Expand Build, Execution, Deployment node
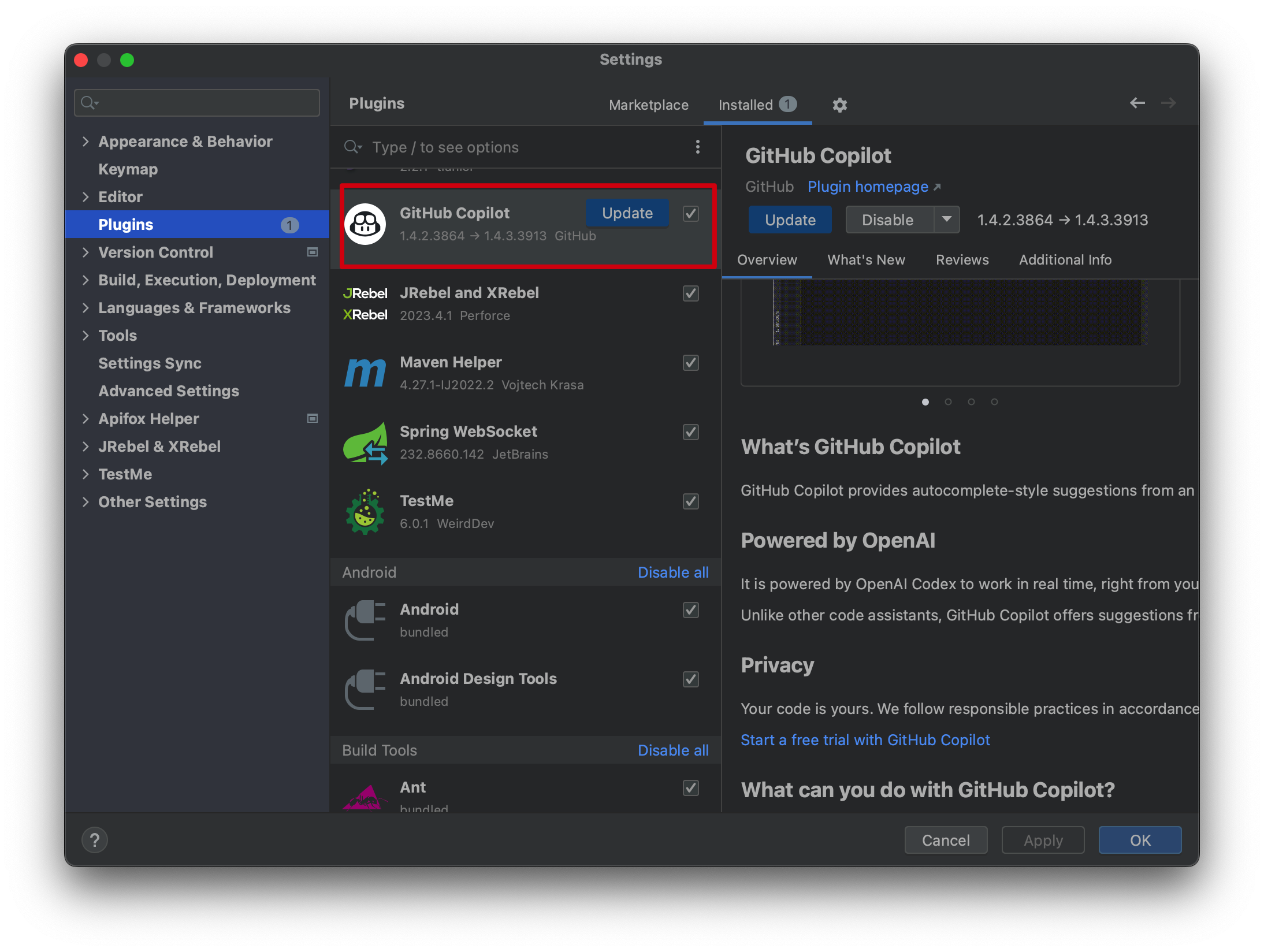 (x=85, y=280)
